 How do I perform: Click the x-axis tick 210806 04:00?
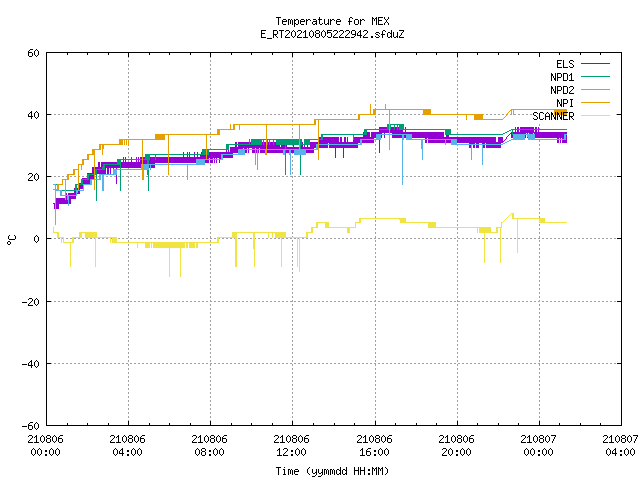click(127, 446)
